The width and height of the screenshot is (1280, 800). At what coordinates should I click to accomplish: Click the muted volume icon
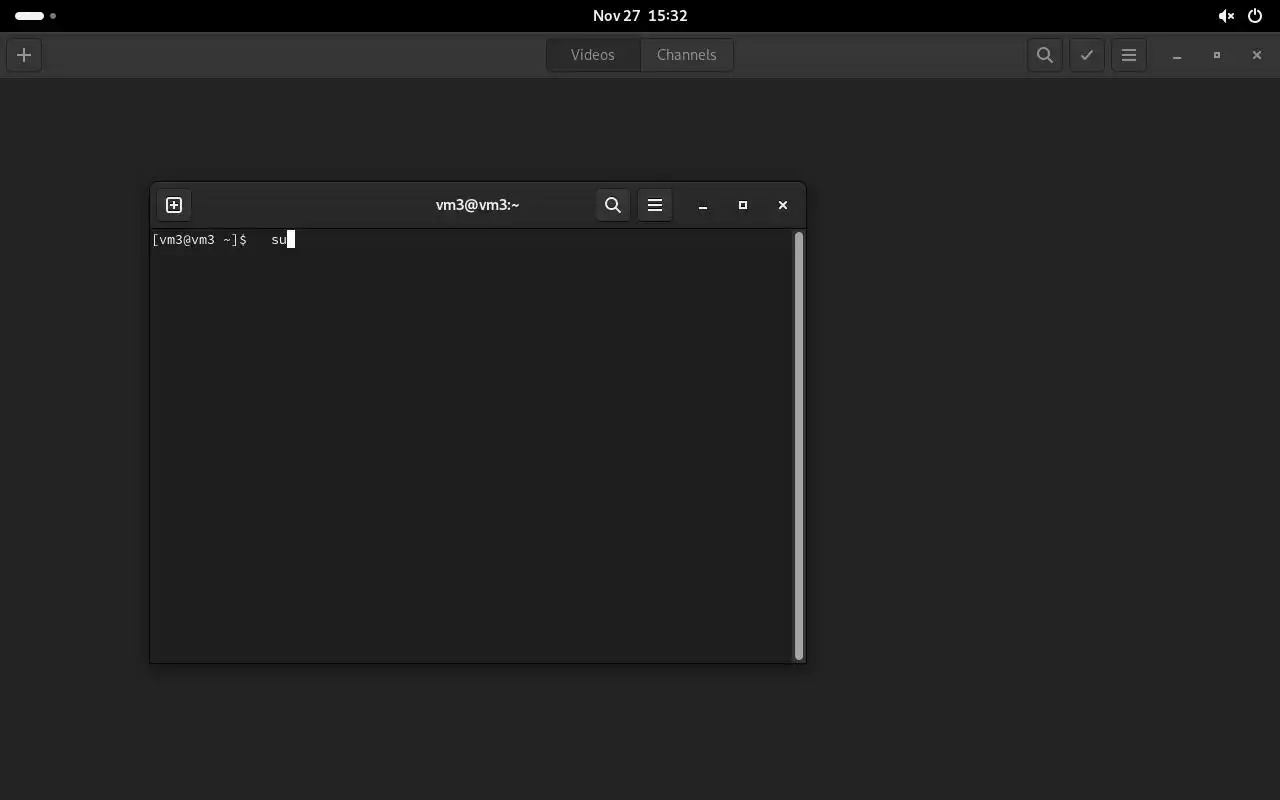(x=1226, y=16)
